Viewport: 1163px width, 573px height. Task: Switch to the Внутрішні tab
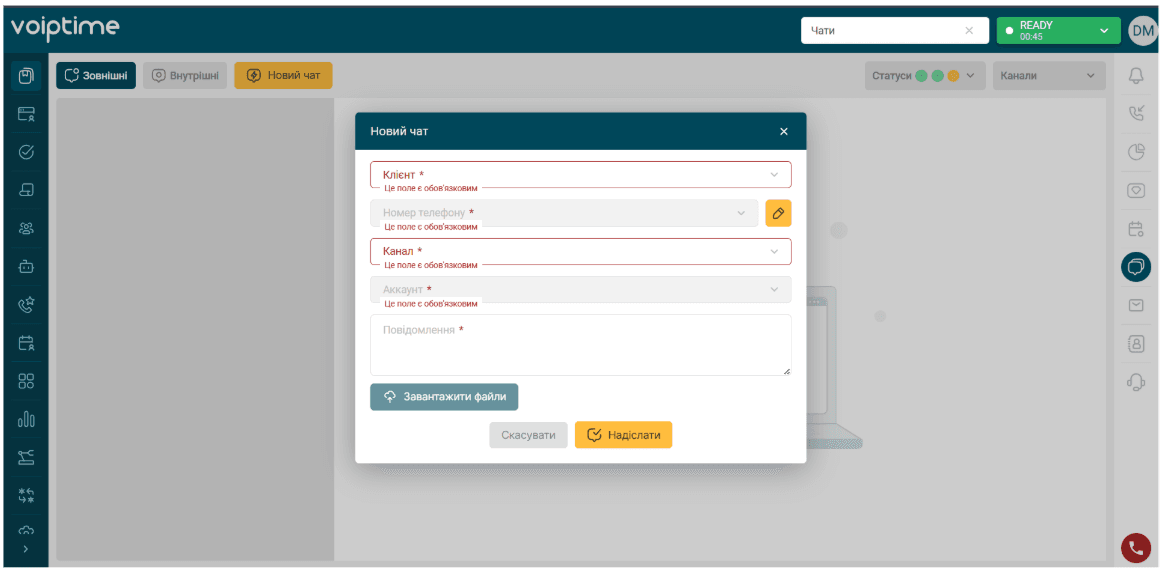click(185, 76)
